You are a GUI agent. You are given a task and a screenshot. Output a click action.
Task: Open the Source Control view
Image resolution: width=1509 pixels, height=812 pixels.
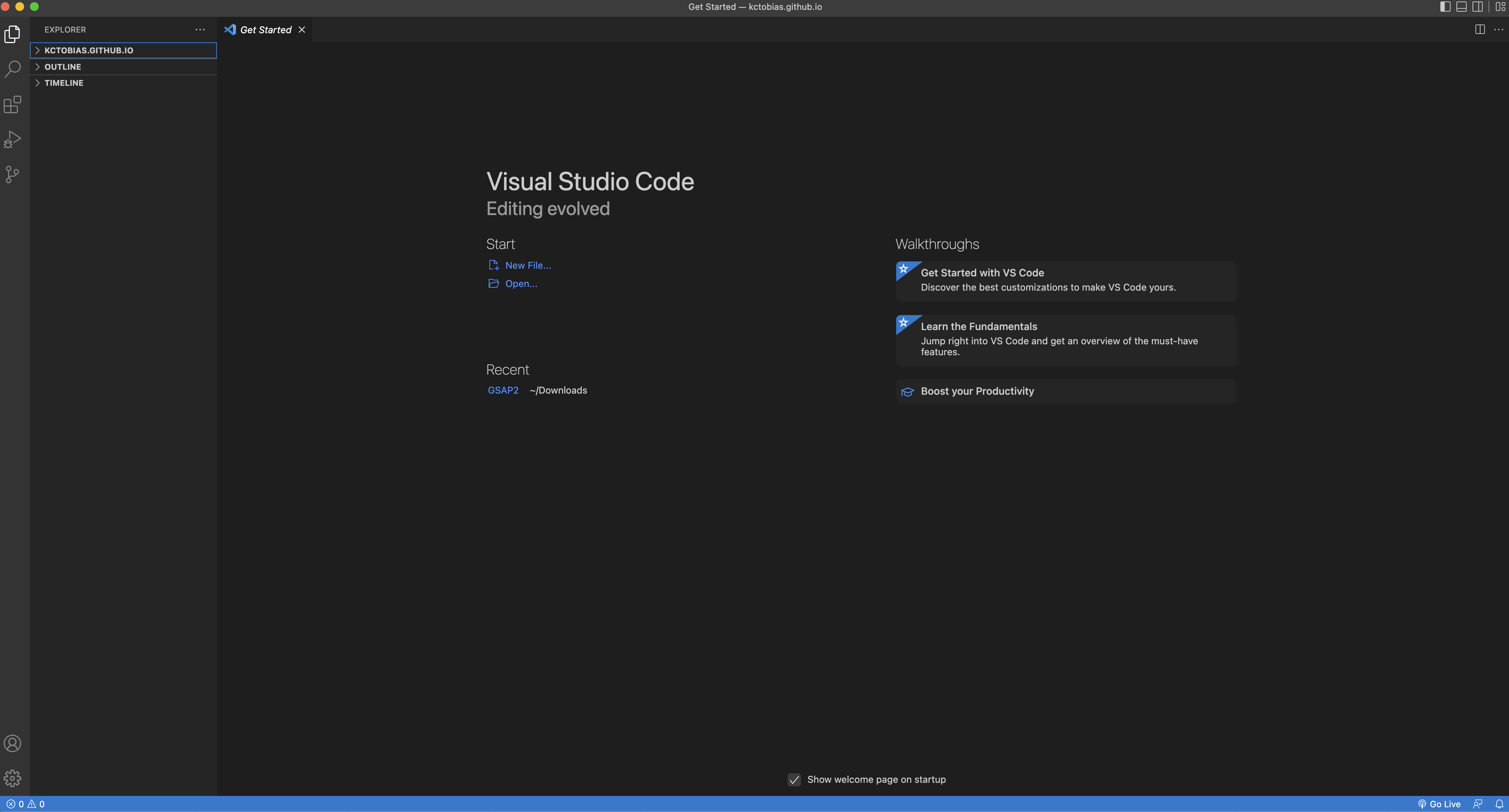(12, 175)
